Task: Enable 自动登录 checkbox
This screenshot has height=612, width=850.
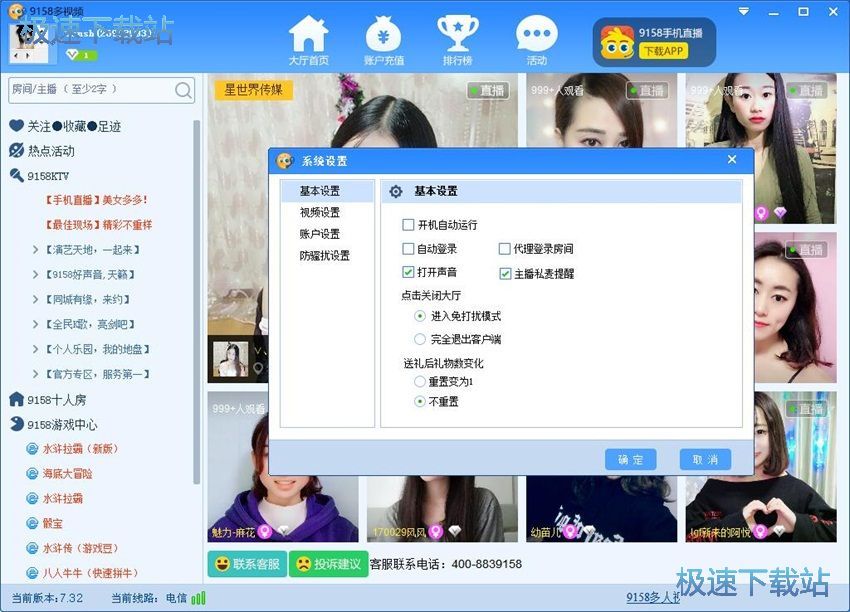Action: point(408,249)
